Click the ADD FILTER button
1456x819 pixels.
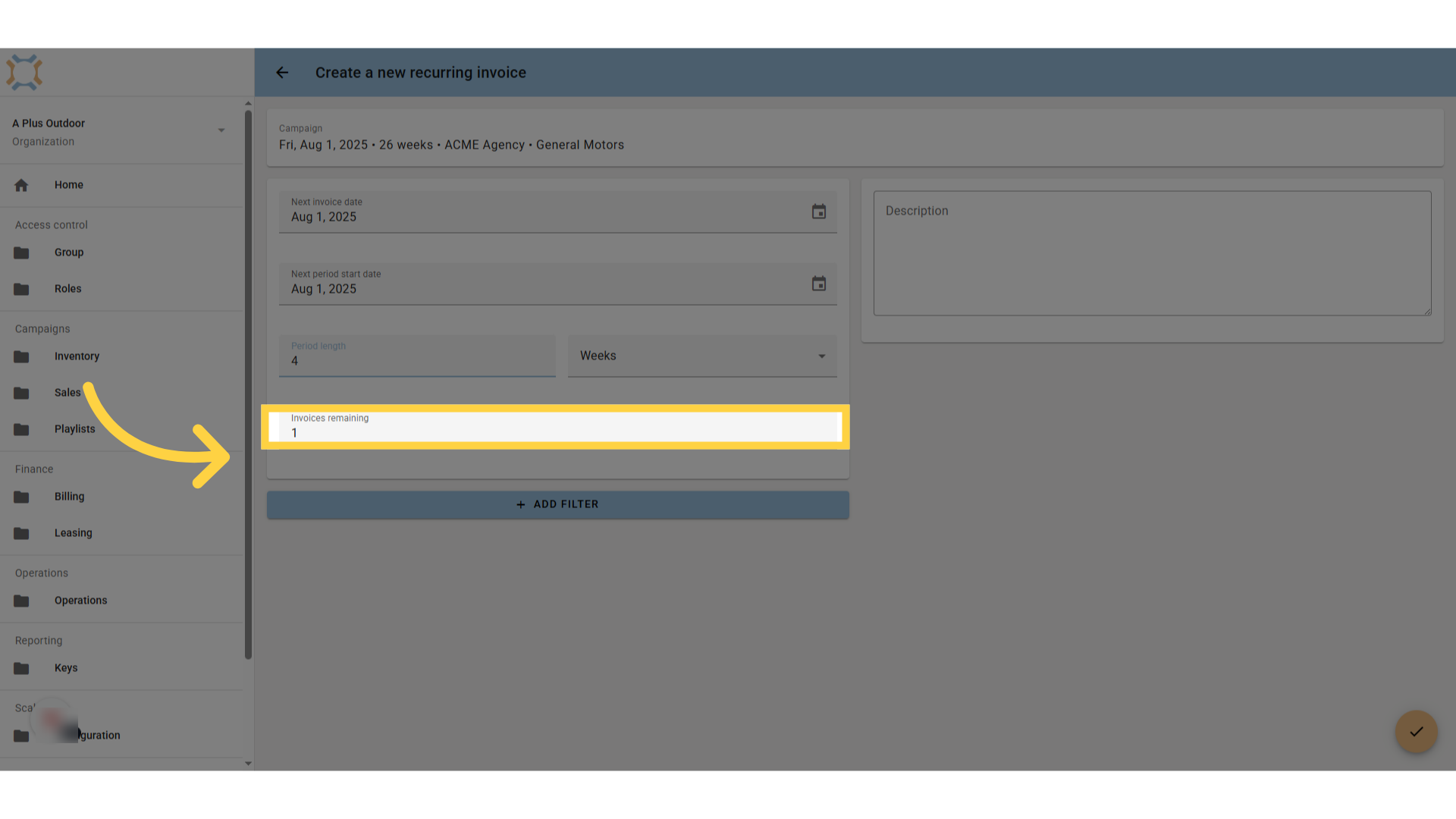(558, 504)
